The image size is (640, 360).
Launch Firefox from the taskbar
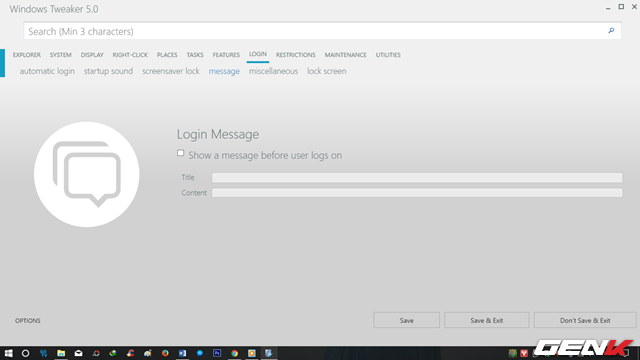click(165, 353)
